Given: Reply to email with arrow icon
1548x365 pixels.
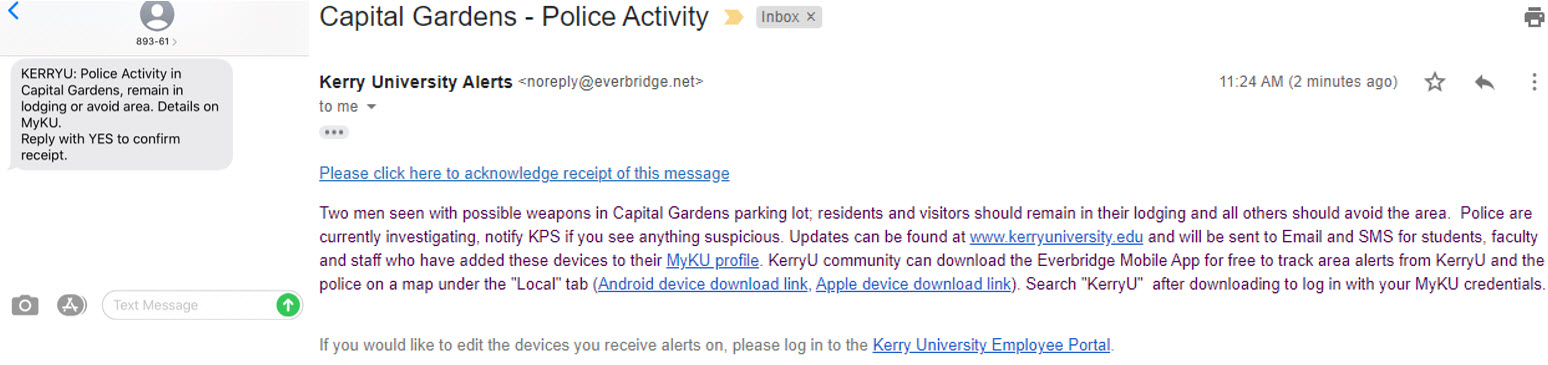Looking at the screenshot, I should coord(1484,82).
